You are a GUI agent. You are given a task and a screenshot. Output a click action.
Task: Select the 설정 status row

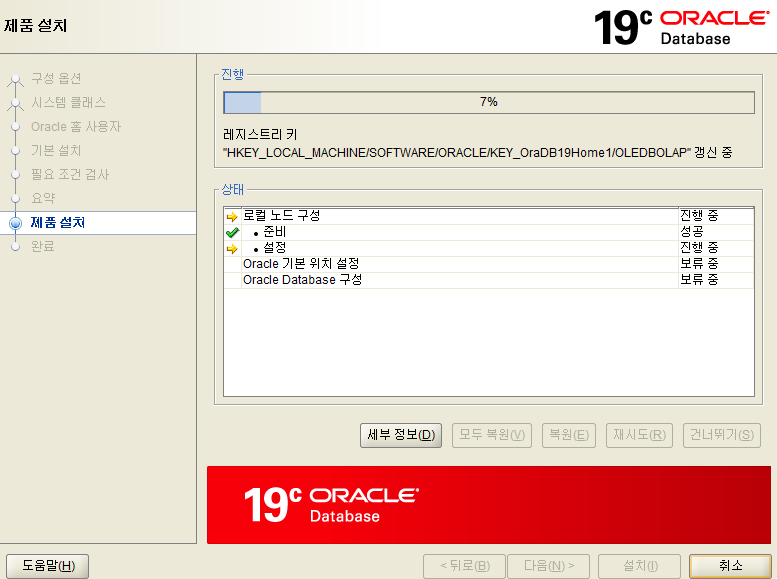pyautogui.click(x=489, y=248)
